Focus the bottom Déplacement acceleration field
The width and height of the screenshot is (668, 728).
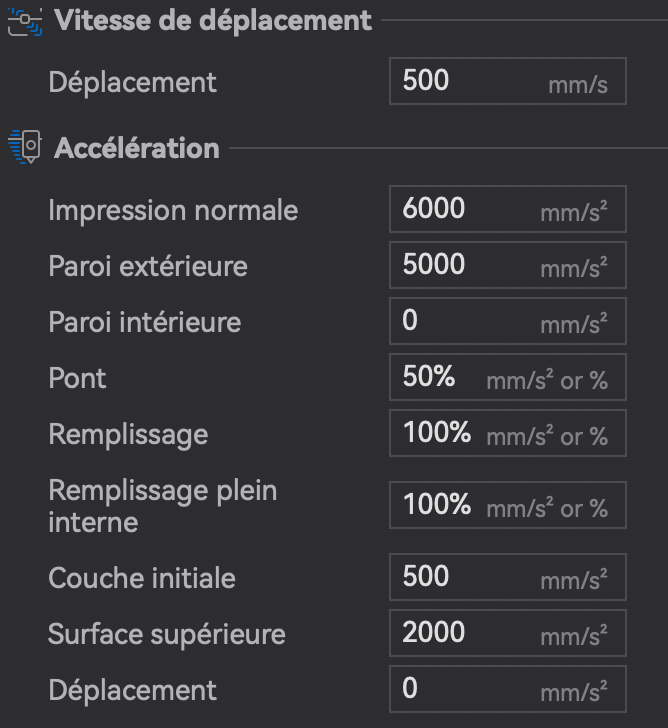point(508,689)
